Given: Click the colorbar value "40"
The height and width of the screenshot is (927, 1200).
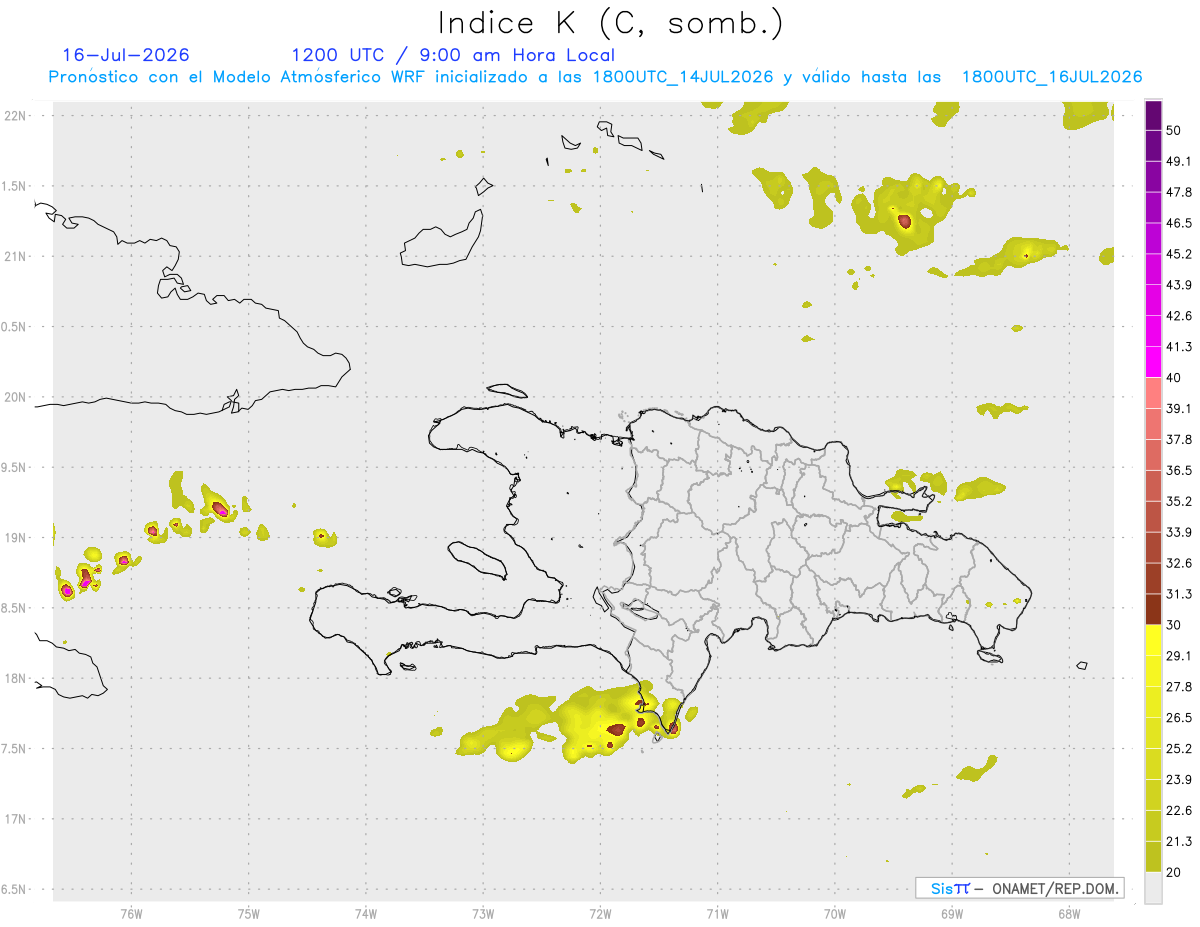Looking at the screenshot, I should tap(1174, 378).
